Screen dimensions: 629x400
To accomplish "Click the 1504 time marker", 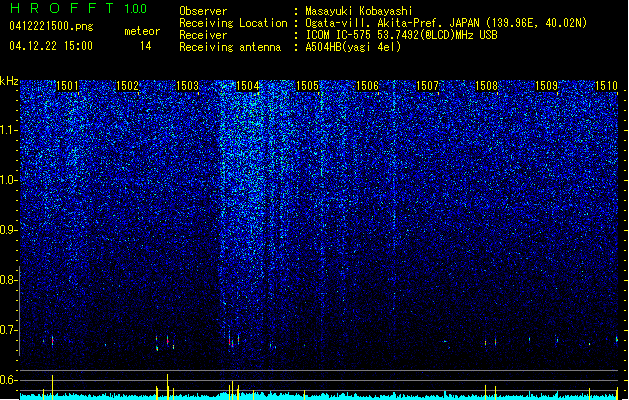I will point(248,86).
